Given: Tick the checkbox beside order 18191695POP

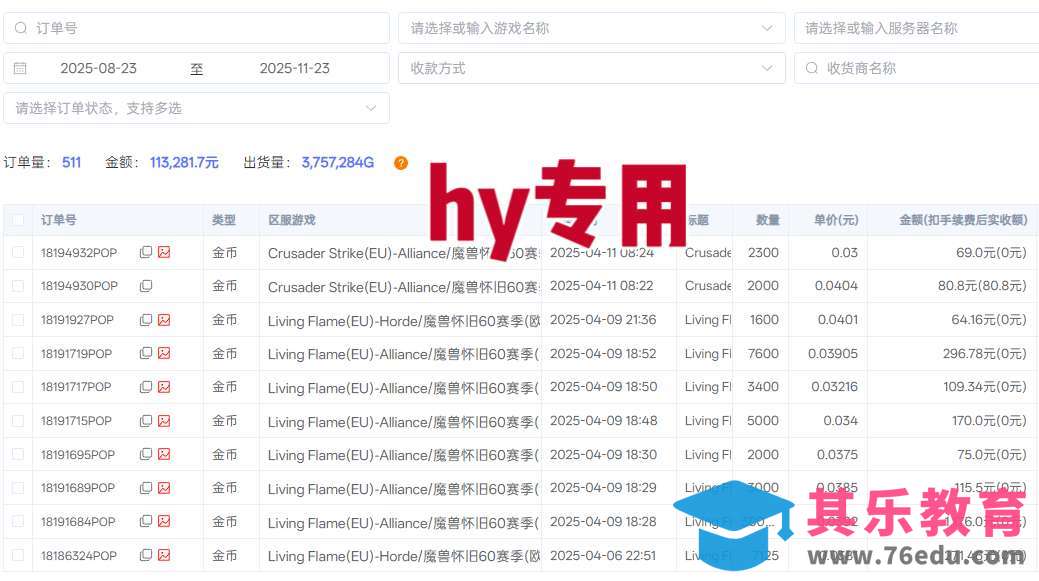Looking at the screenshot, I should click(x=17, y=454).
